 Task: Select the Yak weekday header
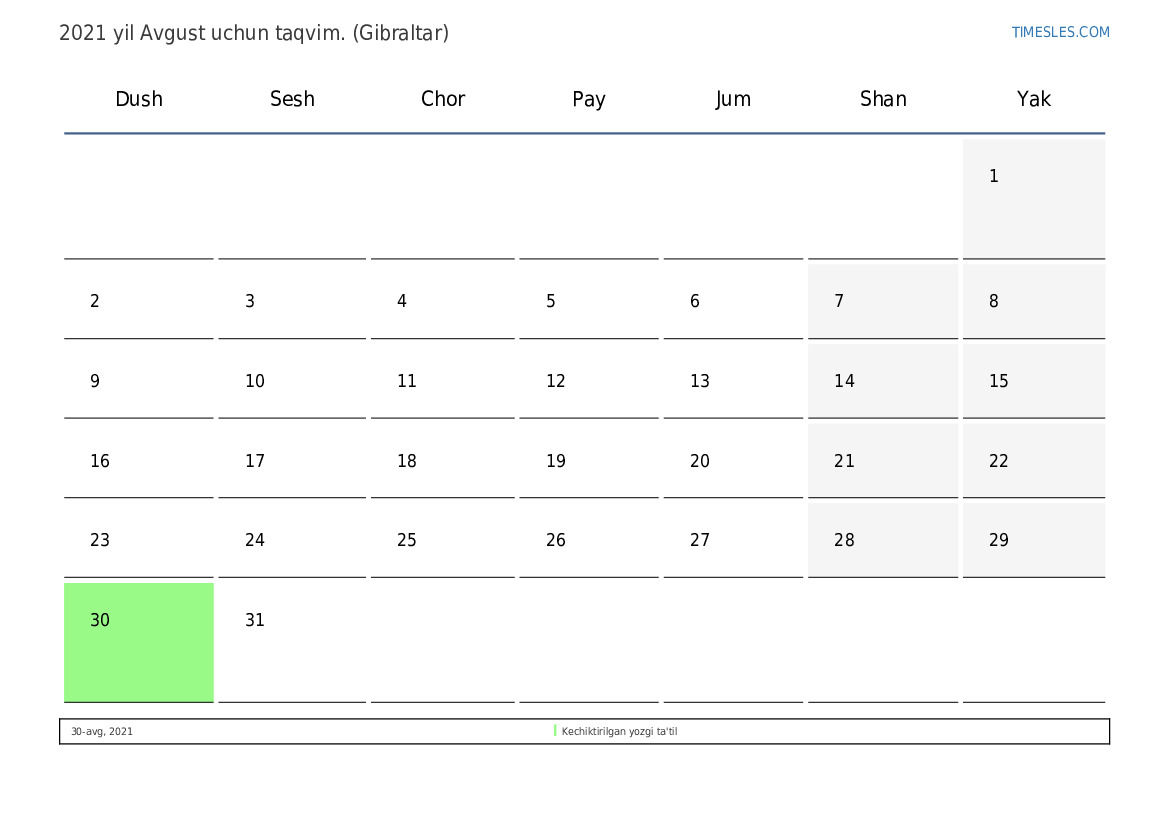[1034, 99]
